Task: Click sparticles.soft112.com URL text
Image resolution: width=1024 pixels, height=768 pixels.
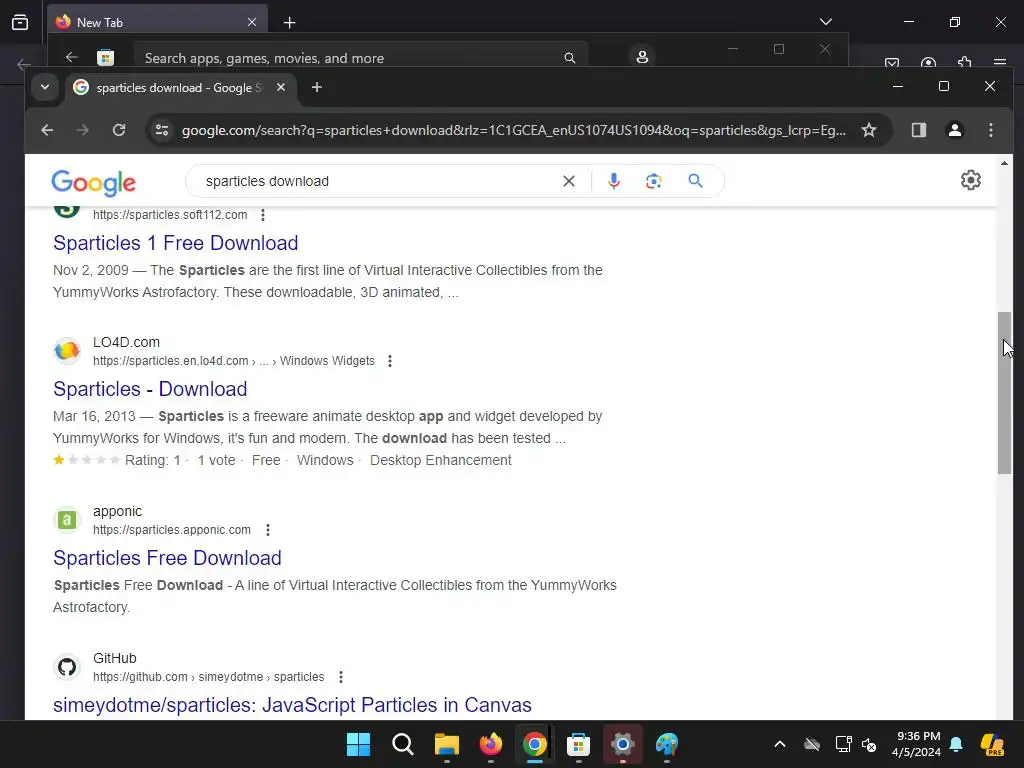Action: point(170,215)
